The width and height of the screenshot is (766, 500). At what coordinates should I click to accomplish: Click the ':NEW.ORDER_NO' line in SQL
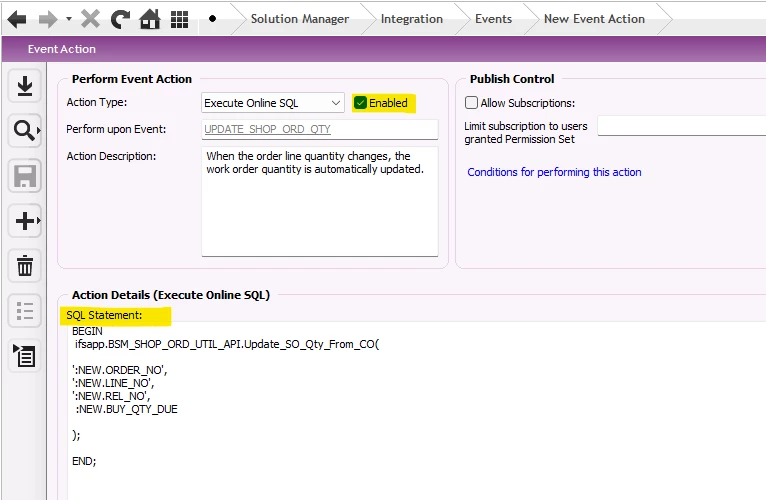pos(120,370)
